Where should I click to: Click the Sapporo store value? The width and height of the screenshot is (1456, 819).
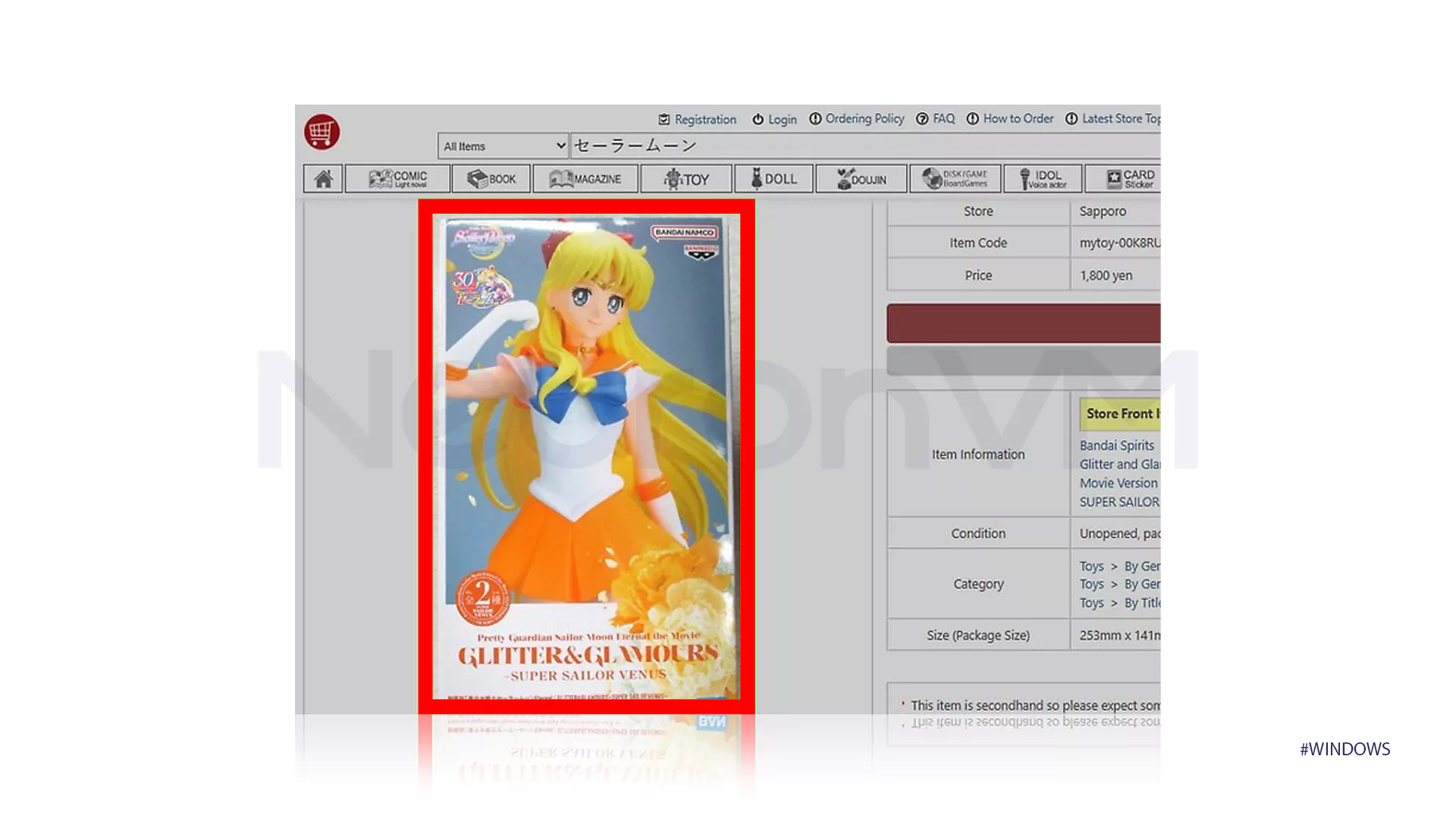point(1103,211)
